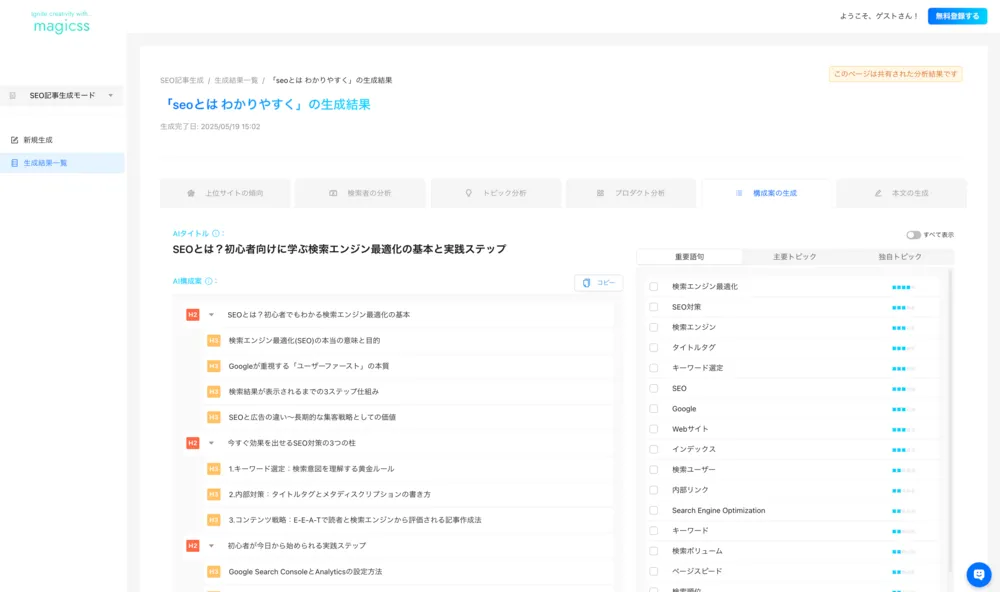
Task: Select the 独自トピック tab
Action: click(900, 256)
